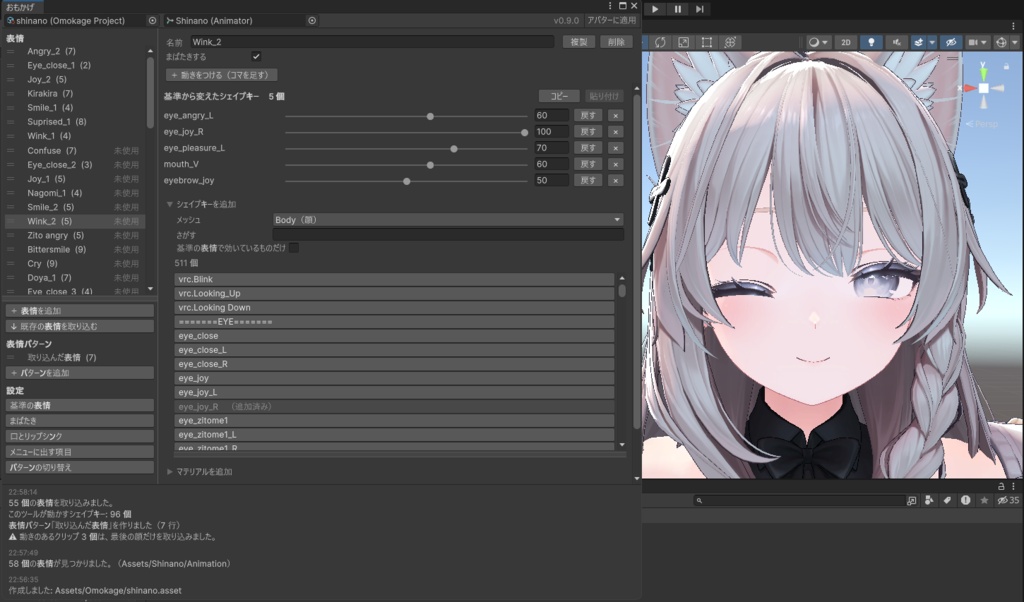Screen dimensions: 1024x602
Task: Click the eye_angry_L slider handle
Action: tap(430, 116)
